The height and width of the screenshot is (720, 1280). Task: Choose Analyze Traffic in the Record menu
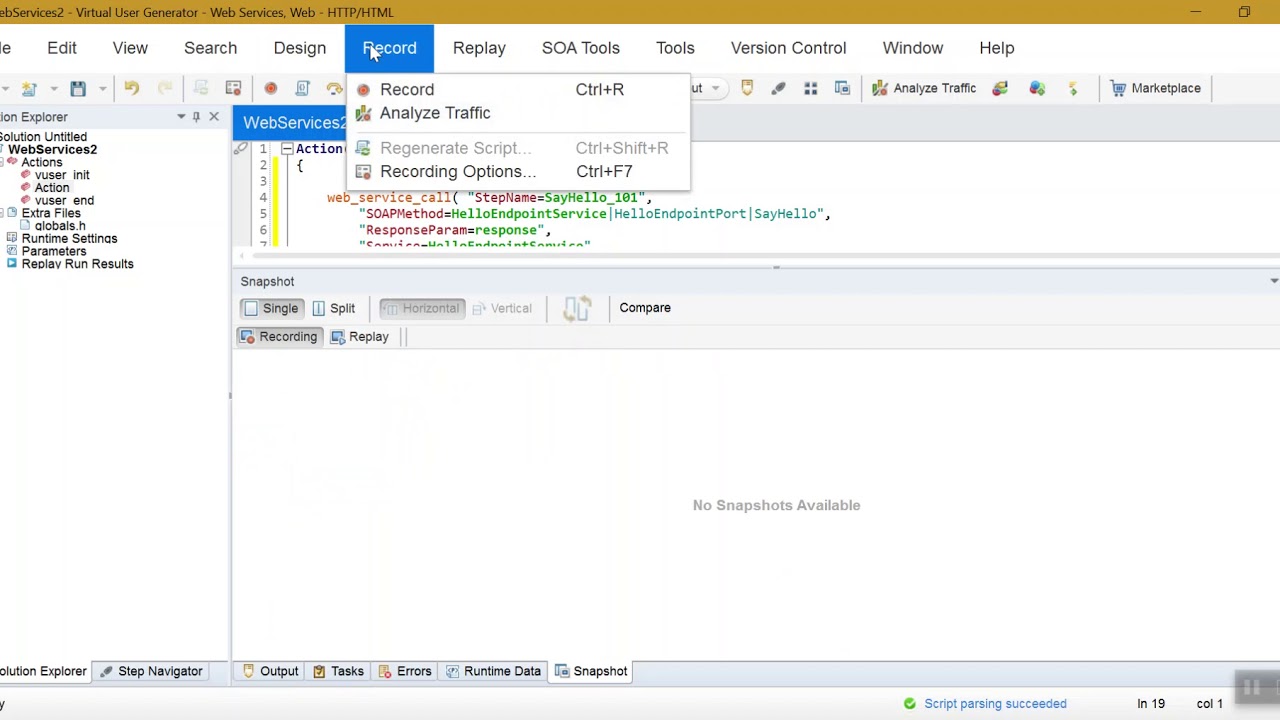coord(435,113)
